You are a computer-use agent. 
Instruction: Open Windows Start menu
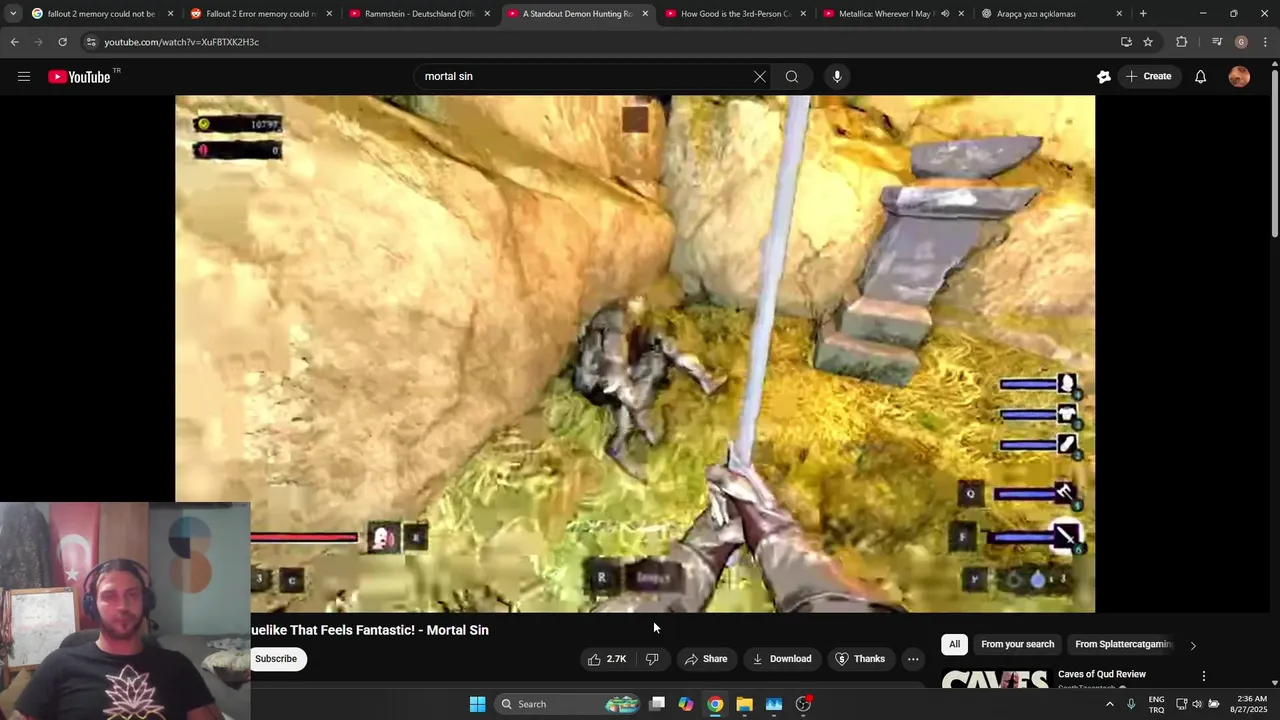pyautogui.click(x=477, y=704)
